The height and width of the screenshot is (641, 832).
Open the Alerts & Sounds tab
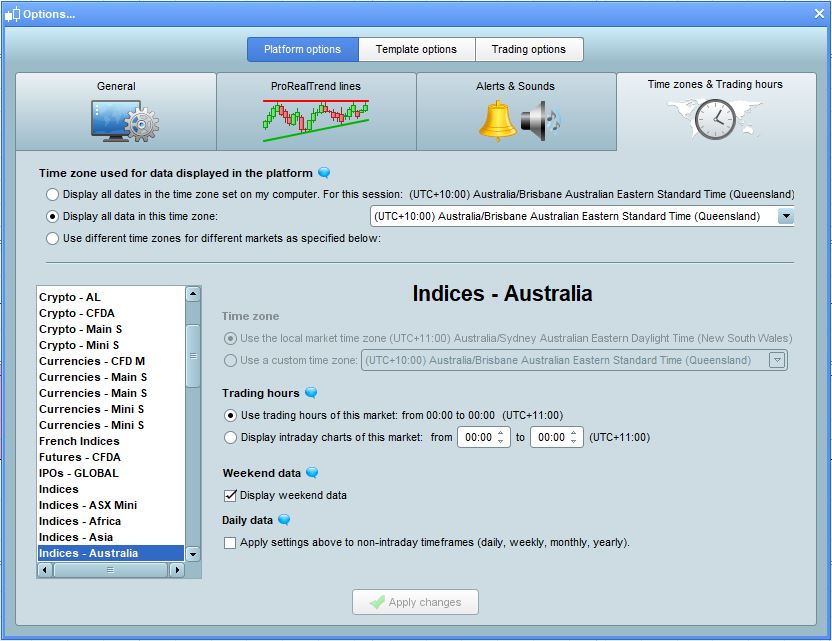tap(516, 112)
